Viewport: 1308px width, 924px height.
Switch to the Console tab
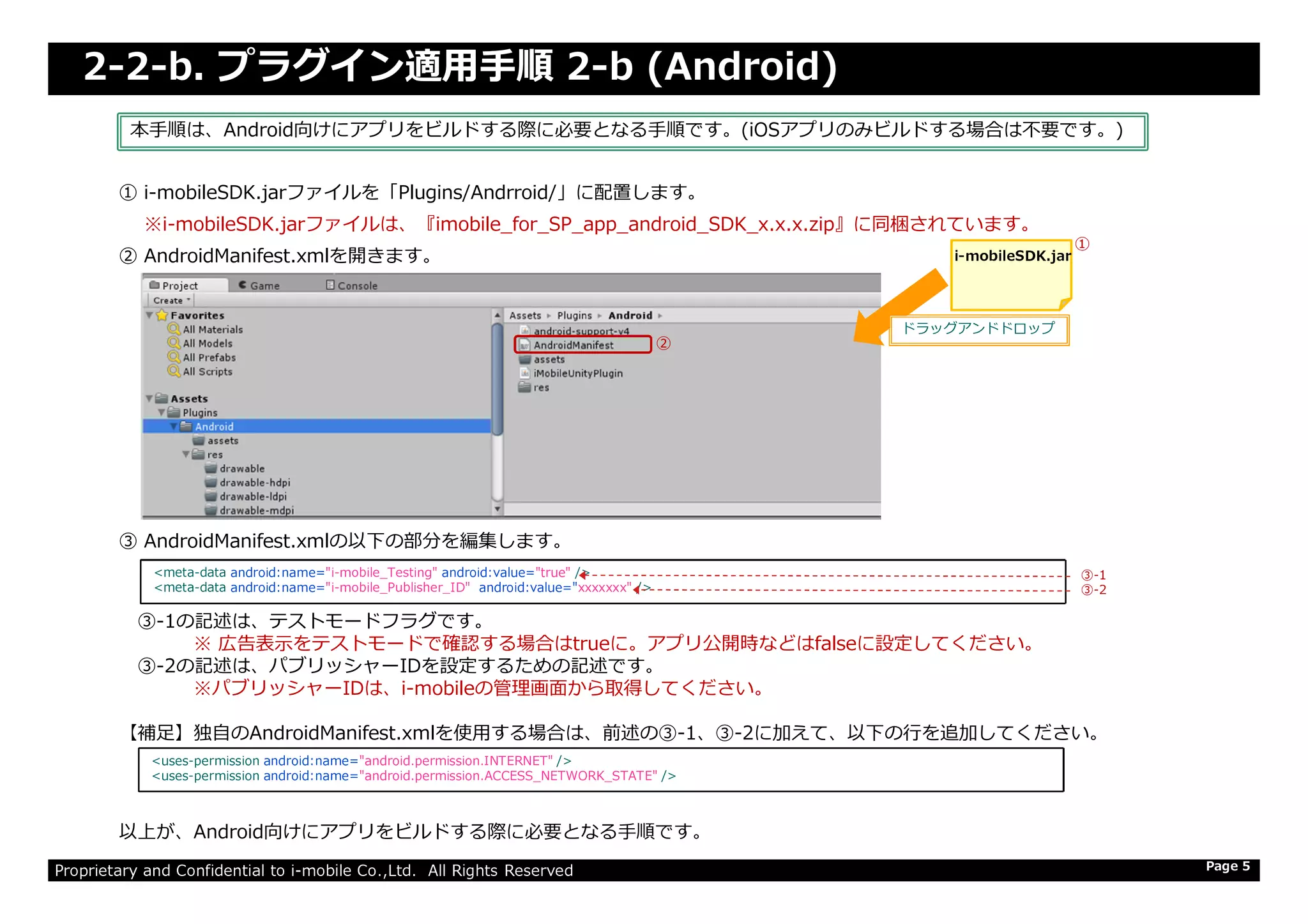(x=352, y=285)
